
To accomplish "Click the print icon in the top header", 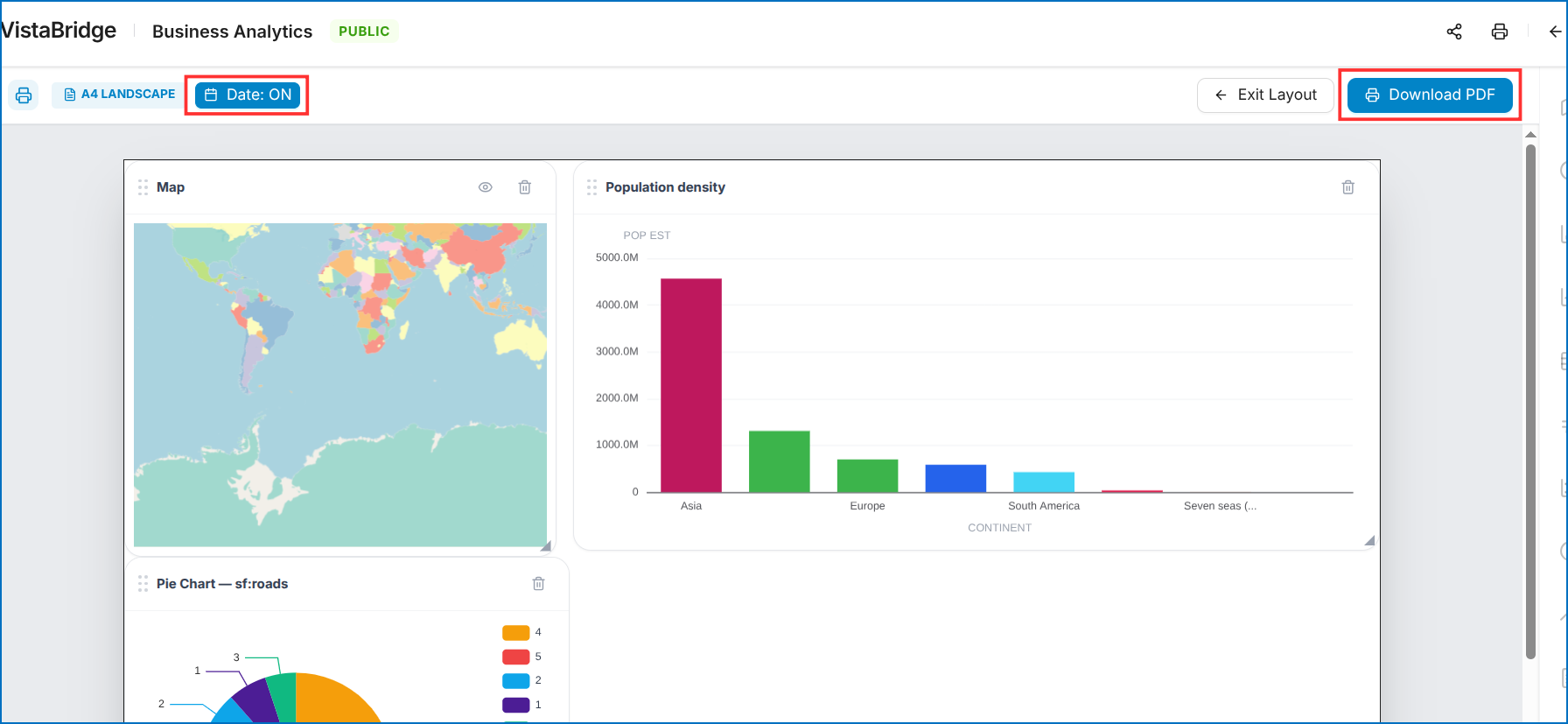I will (1500, 32).
